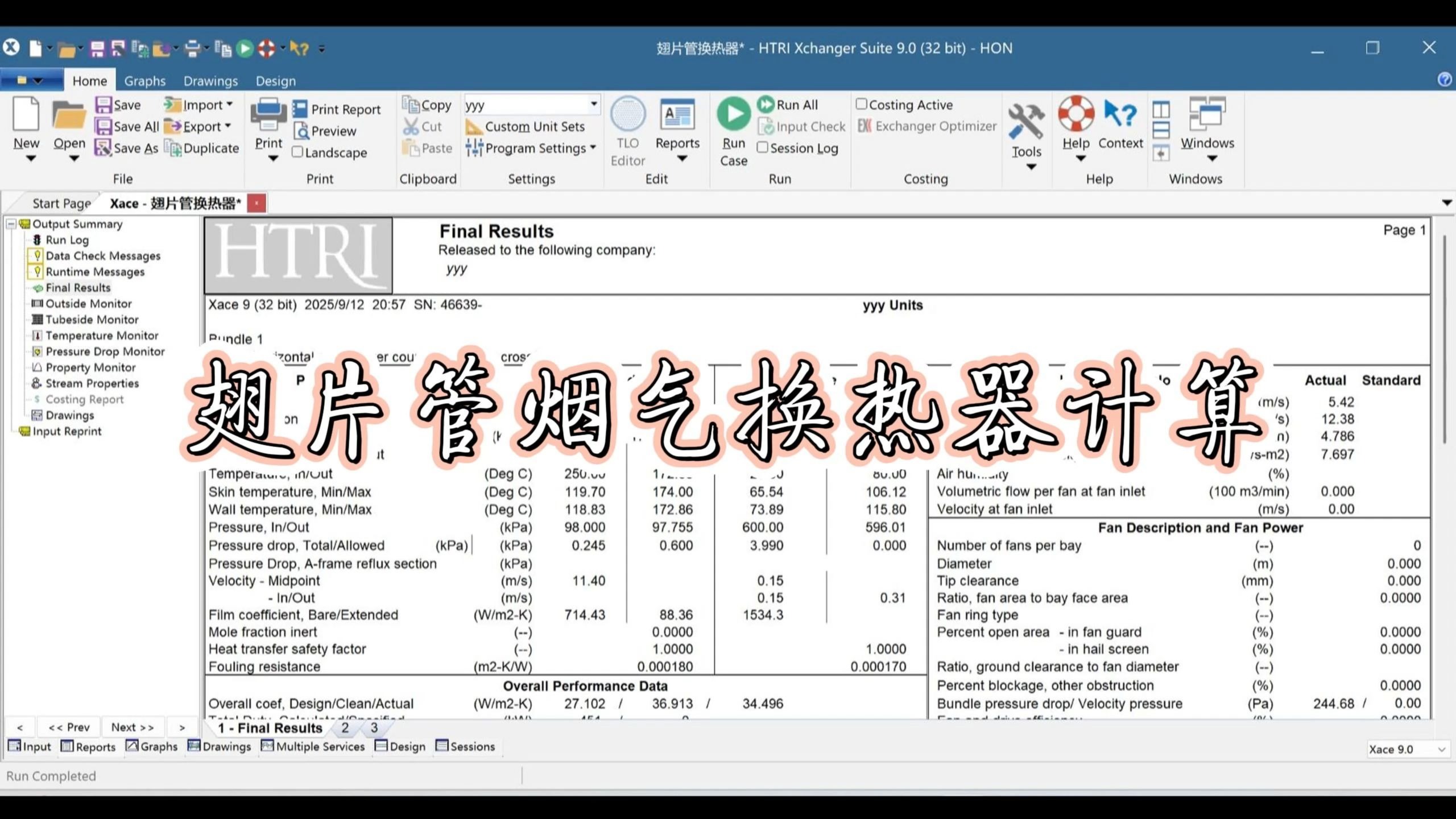Click Custom Unit Sets icon

pos(474,127)
